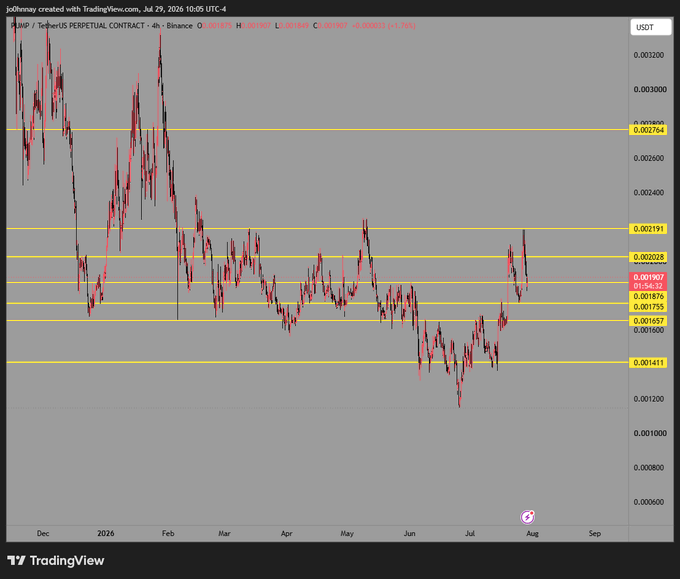Click the red current price label 0.001907
Image resolution: width=680 pixels, height=579 pixels.
click(648, 277)
